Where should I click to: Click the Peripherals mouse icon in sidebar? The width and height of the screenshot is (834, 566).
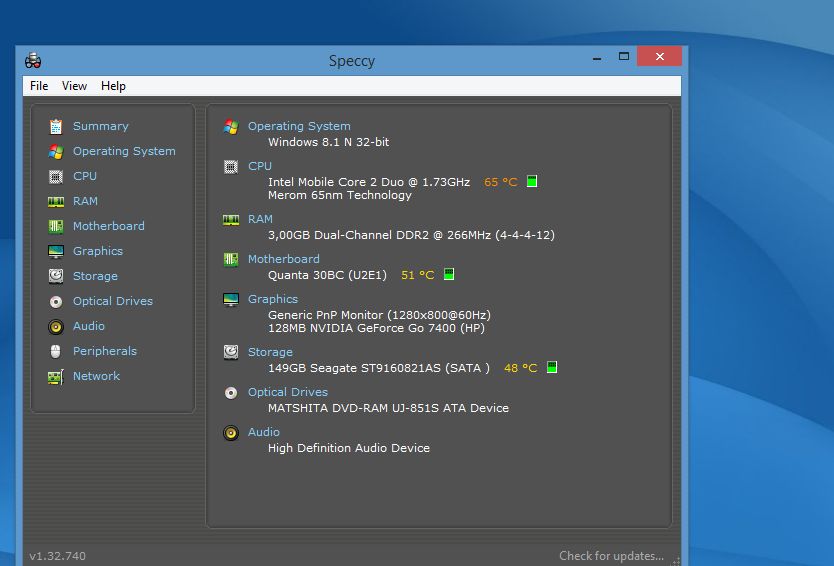(x=56, y=351)
